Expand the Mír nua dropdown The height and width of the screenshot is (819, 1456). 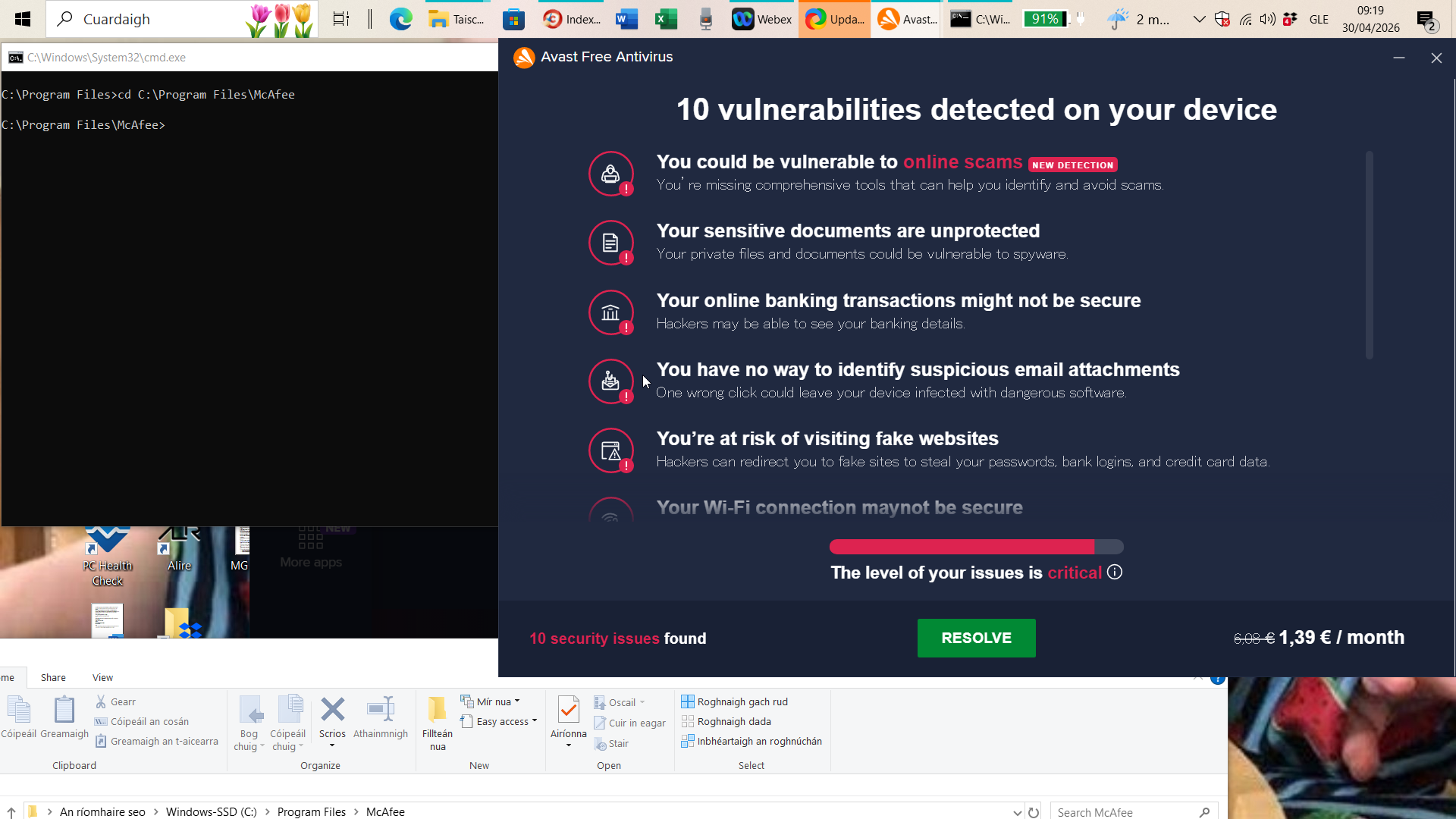point(518,701)
